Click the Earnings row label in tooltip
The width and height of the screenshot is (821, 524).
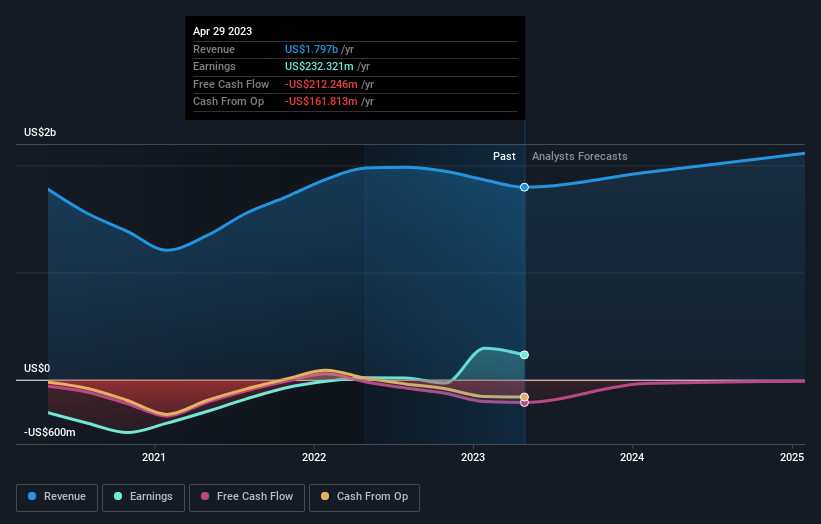[214, 66]
